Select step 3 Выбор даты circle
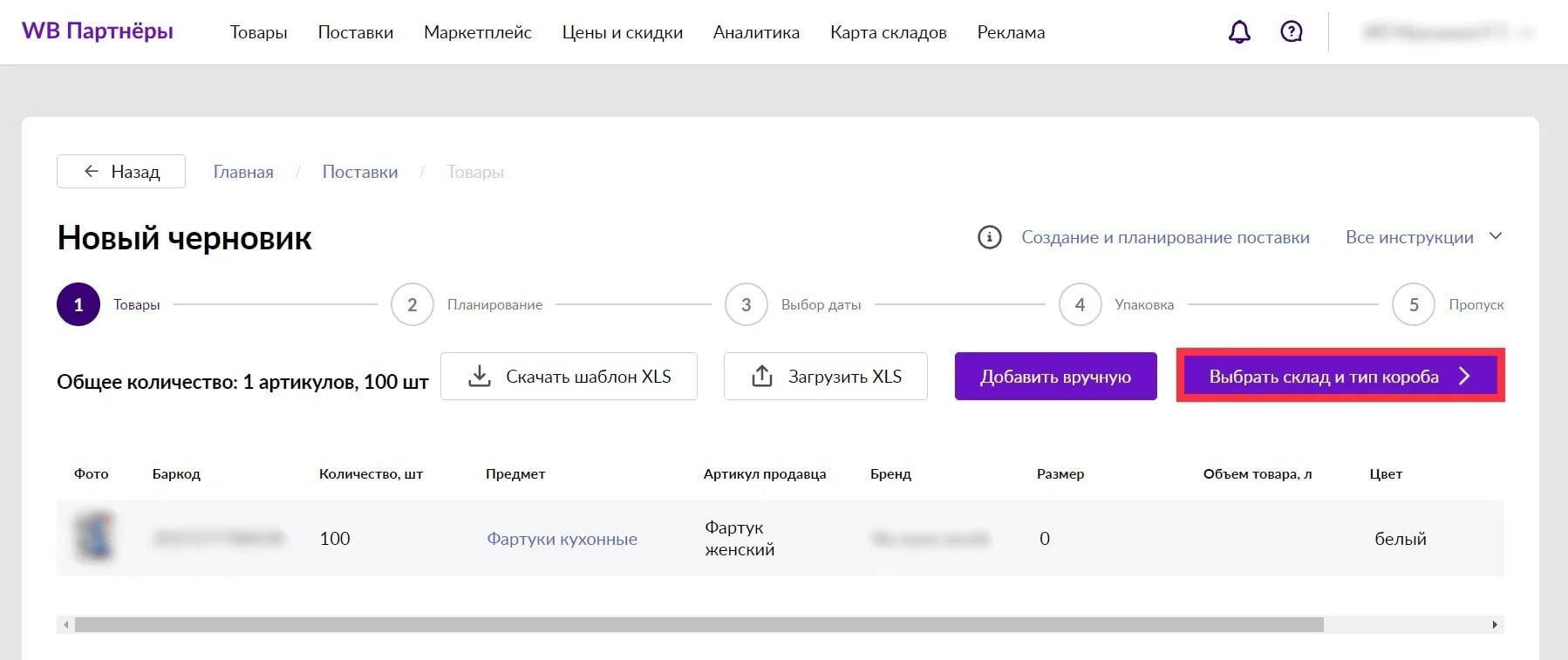 click(747, 304)
